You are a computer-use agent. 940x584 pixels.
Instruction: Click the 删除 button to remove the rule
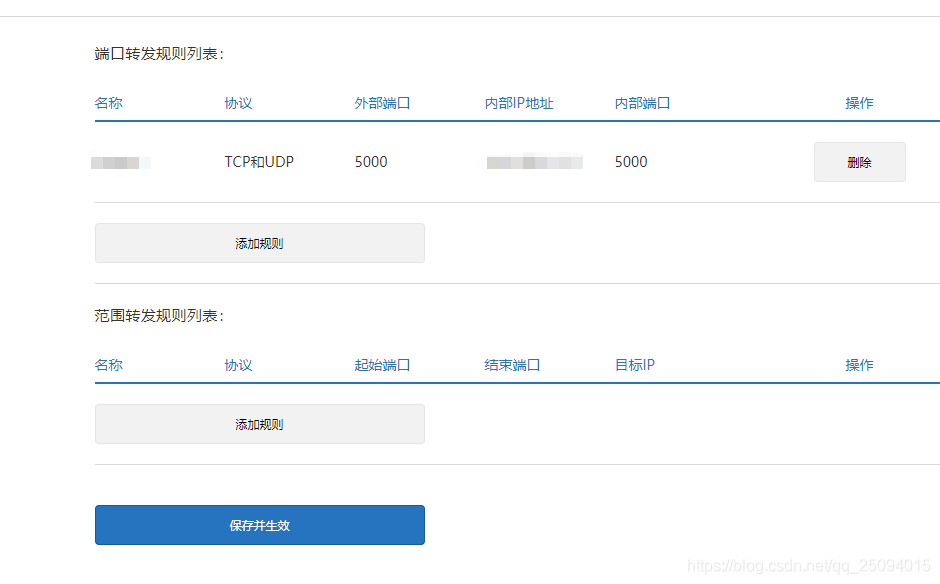859,161
